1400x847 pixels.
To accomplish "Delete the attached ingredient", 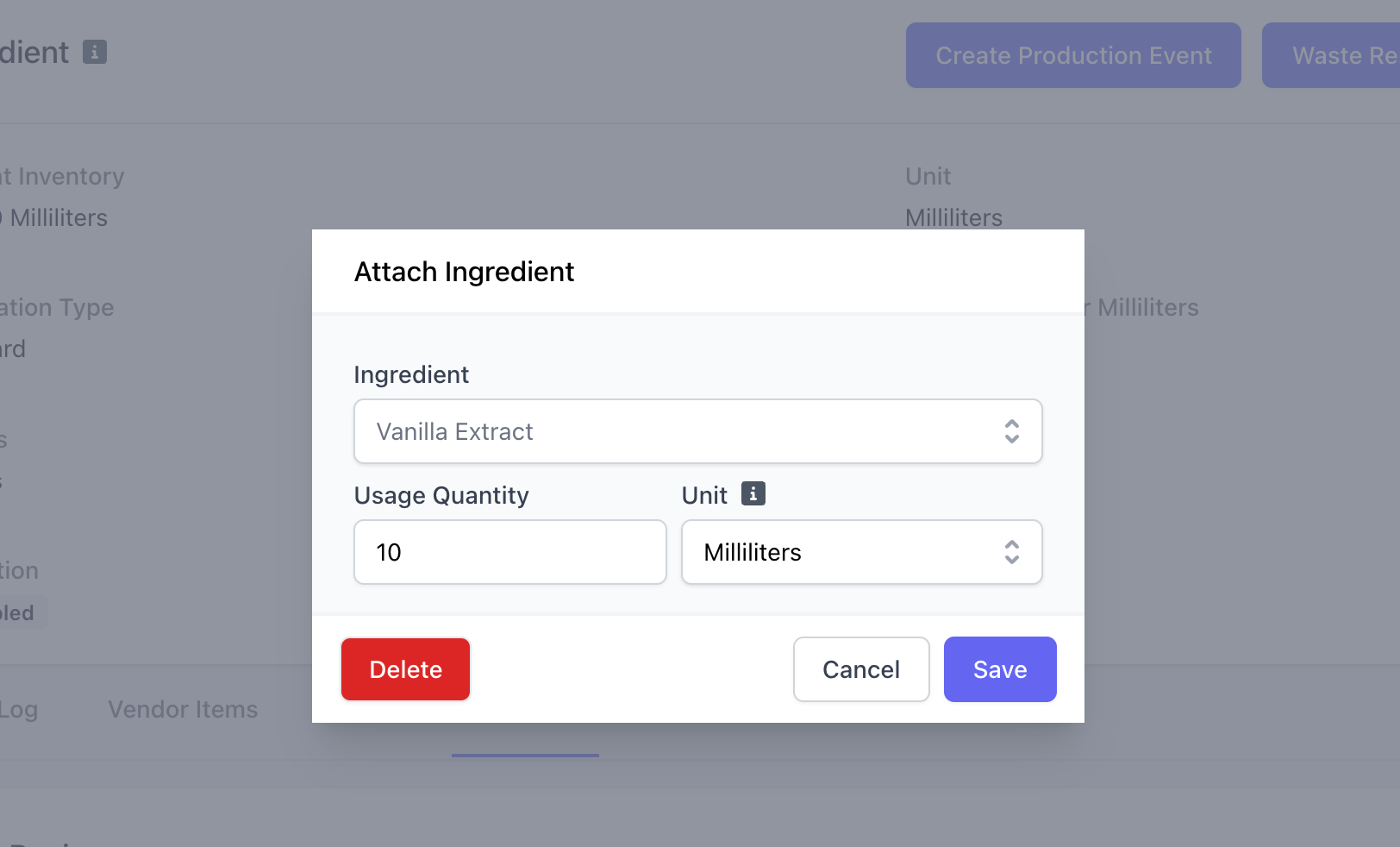I will click(406, 669).
